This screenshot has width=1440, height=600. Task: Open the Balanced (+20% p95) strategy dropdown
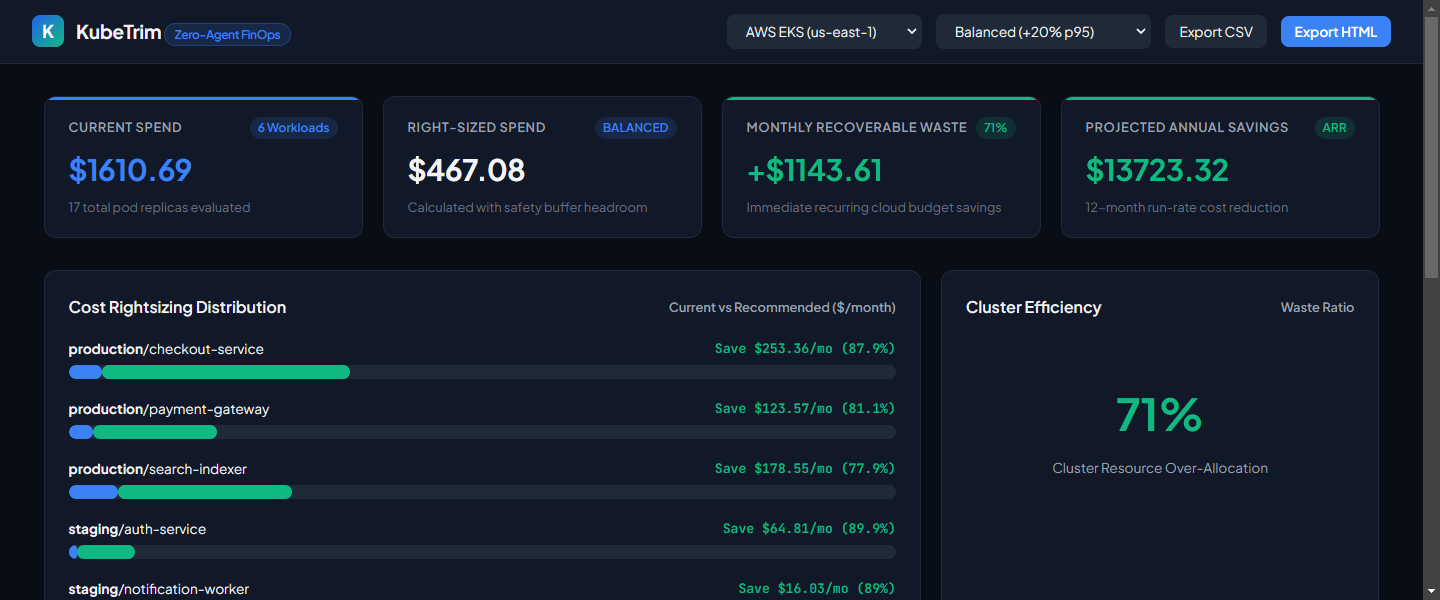click(1043, 32)
